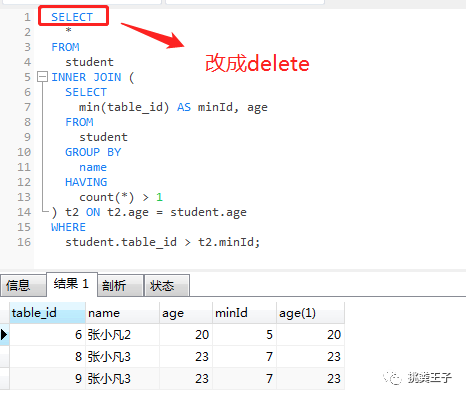The width and height of the screenshot is (466, 398).
Task: Click the age(1) column header
Action: pos(310,313)
